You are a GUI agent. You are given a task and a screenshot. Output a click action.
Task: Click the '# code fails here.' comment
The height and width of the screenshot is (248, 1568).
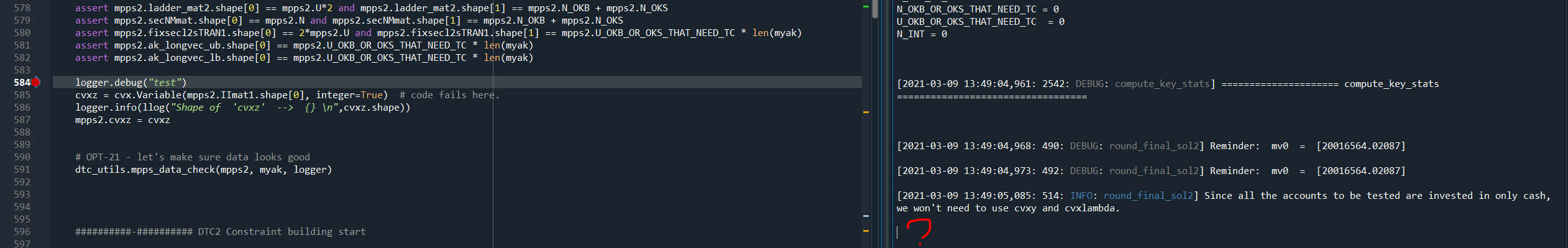click(x=449, y=95)
